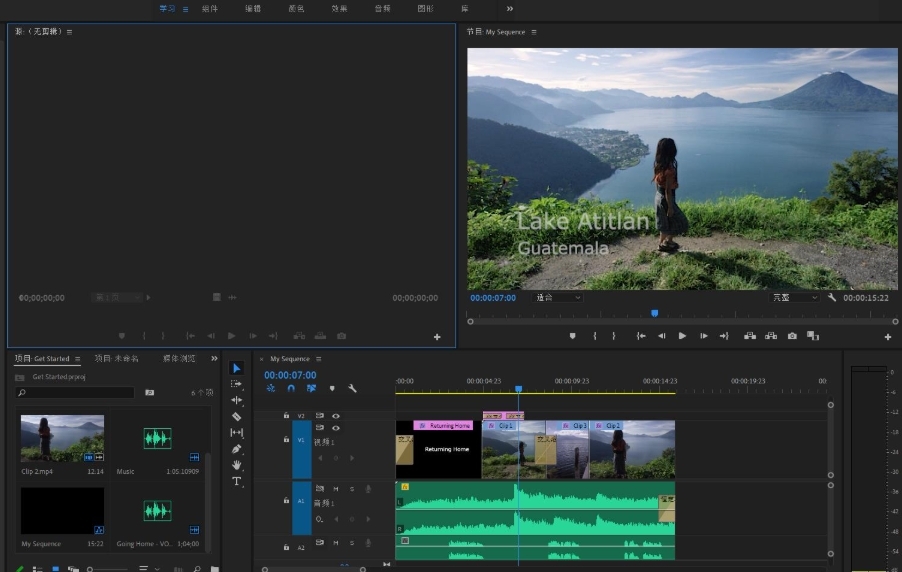902x572 pixels.
Task: Open Program Monitor button editor plus
Action: pos(888,337)
